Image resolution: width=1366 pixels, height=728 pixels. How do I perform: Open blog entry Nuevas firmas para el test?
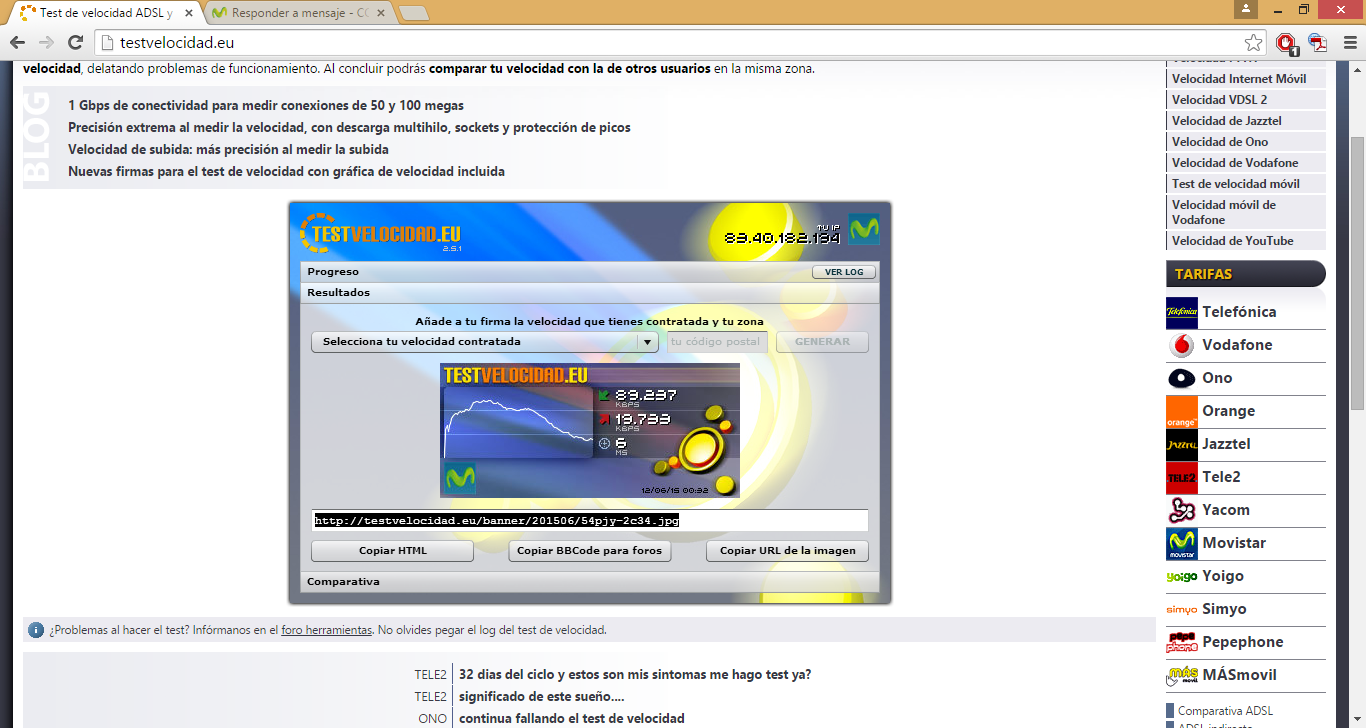click(286, 172)
